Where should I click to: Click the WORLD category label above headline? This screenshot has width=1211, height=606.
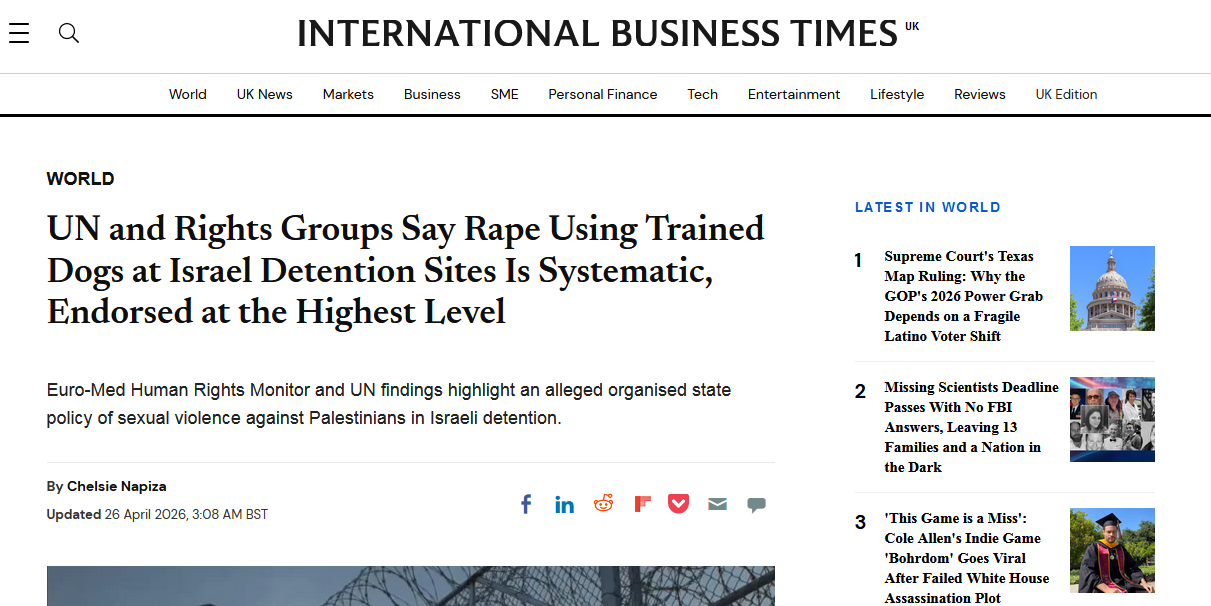(80, 179)
